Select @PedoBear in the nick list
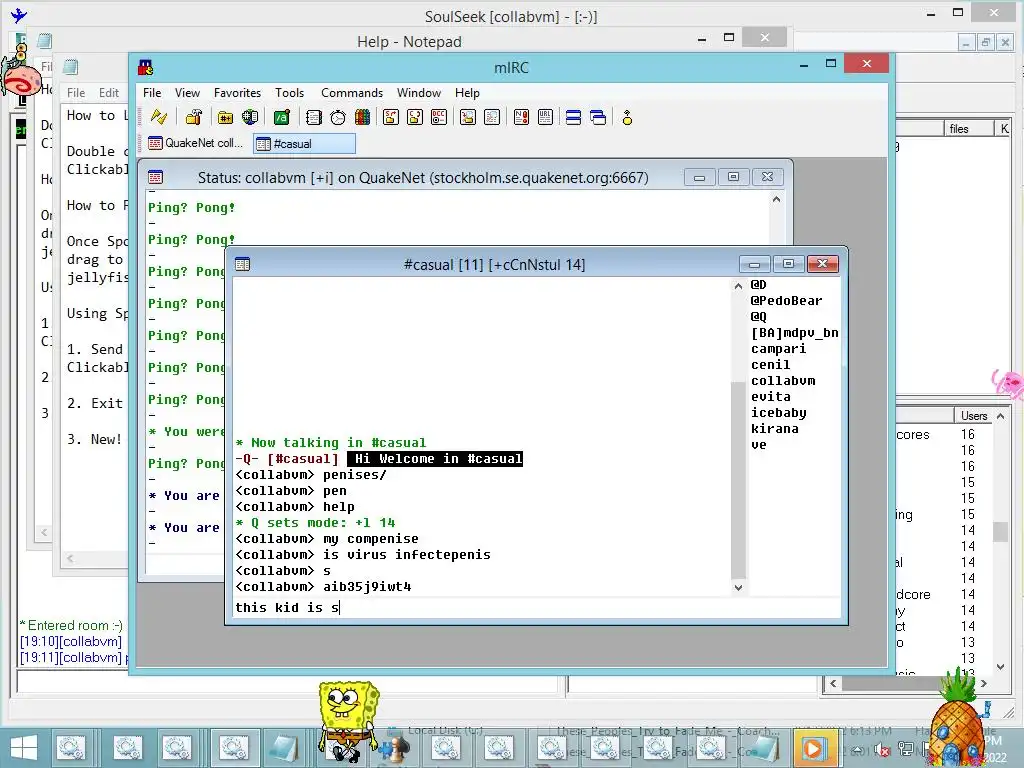The image size is (1024, 768). [x=786, y=300]
